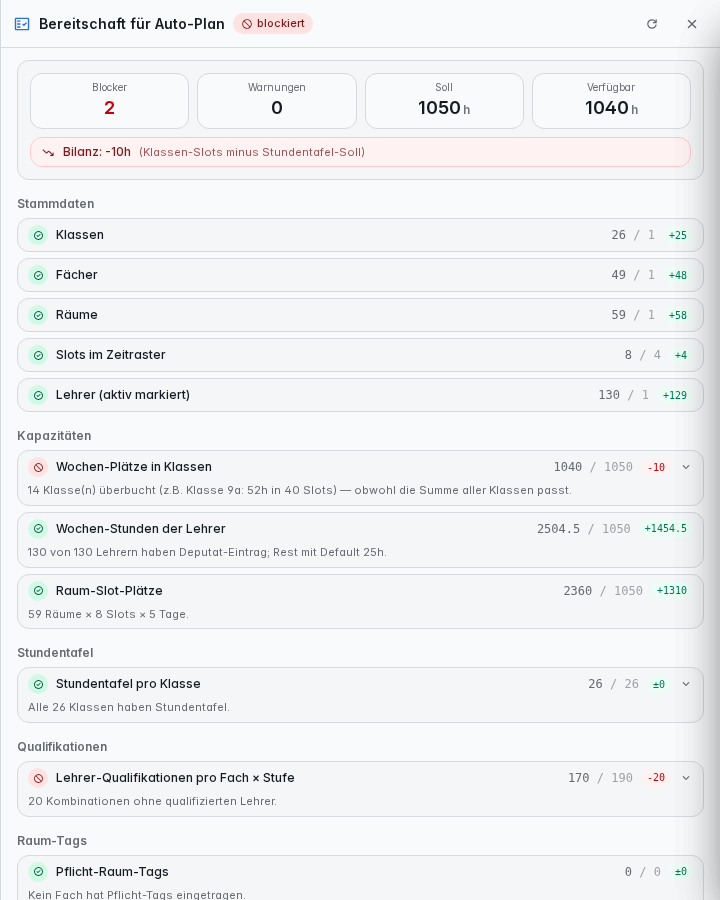720x900 pixels.
Task: Click the +4 badge in Slots row
Action: [680, 355]
